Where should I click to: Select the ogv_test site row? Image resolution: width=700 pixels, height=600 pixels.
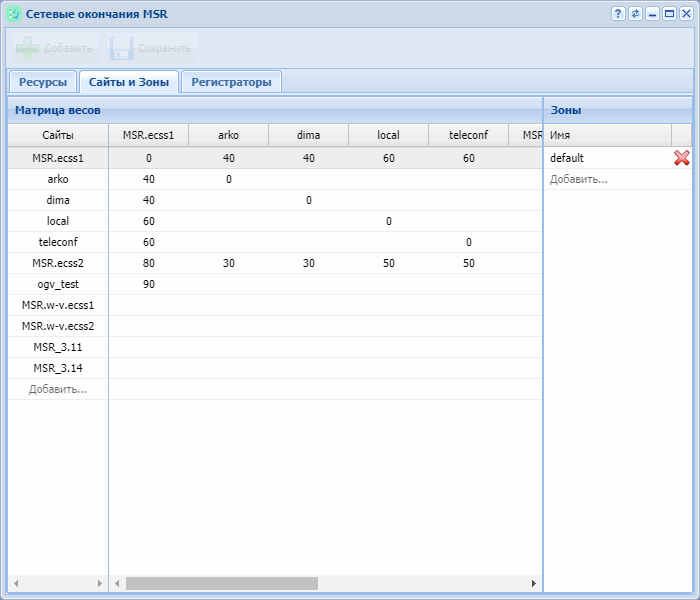tap(57, 284)
